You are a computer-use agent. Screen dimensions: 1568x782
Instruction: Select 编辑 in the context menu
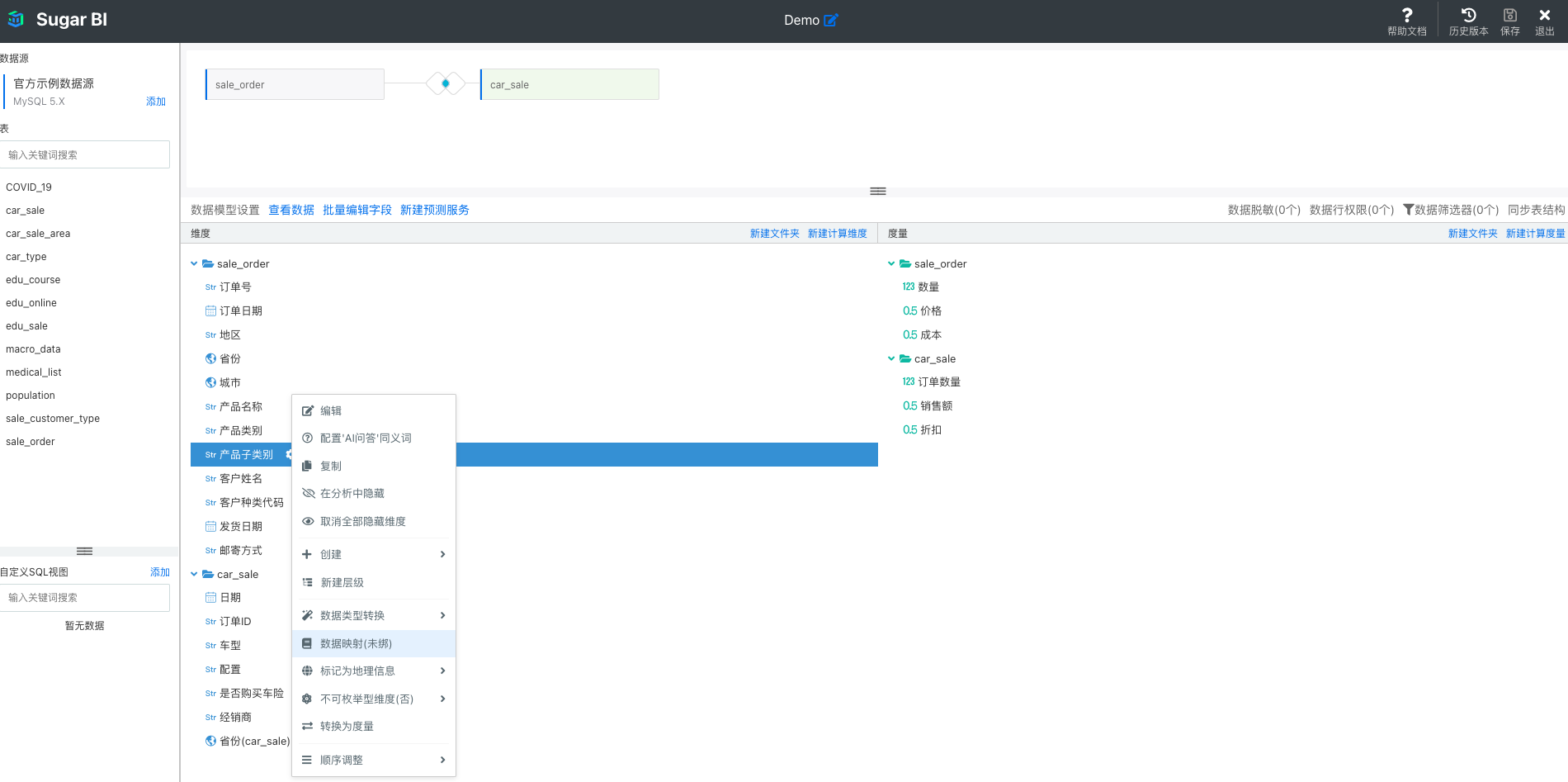point(374,410)
